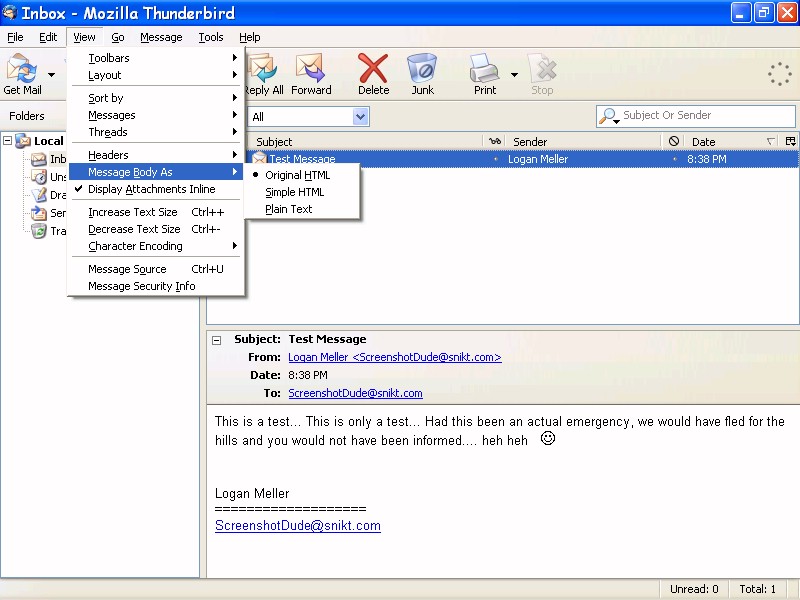Click the Total: 1 status text
Image resolution: width=800 pixels, height=600 pixels.
pos(758,589)
